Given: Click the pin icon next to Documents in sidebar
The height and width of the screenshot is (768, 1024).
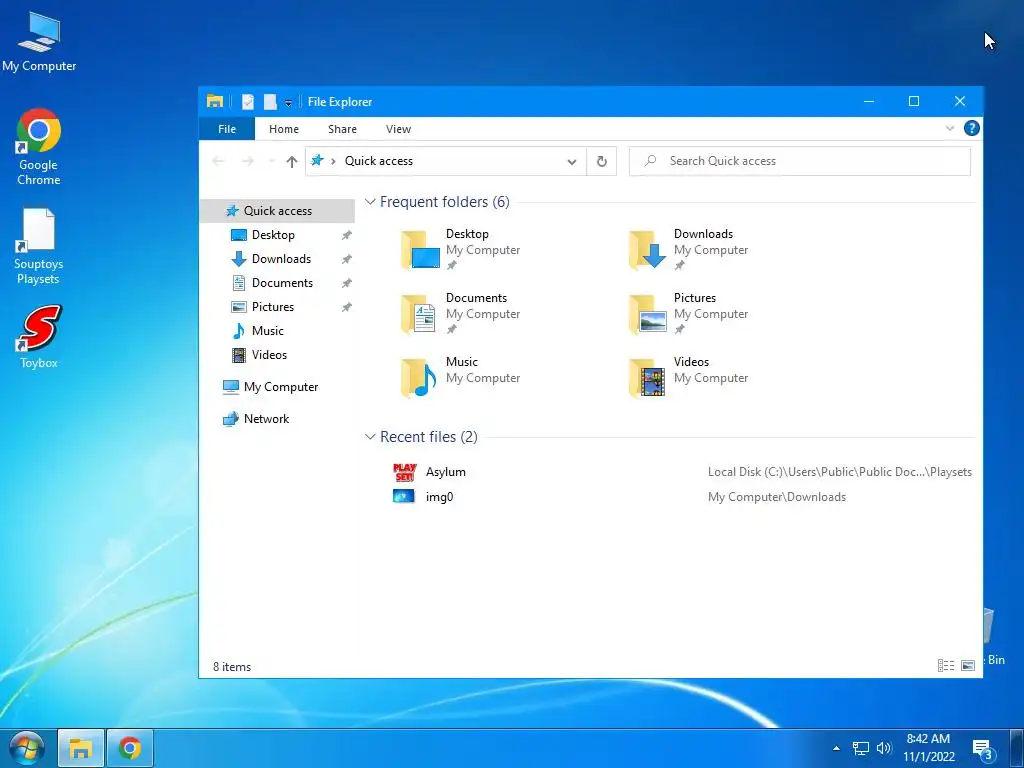Looking at the screenshot, I should (x=346, y=283).
